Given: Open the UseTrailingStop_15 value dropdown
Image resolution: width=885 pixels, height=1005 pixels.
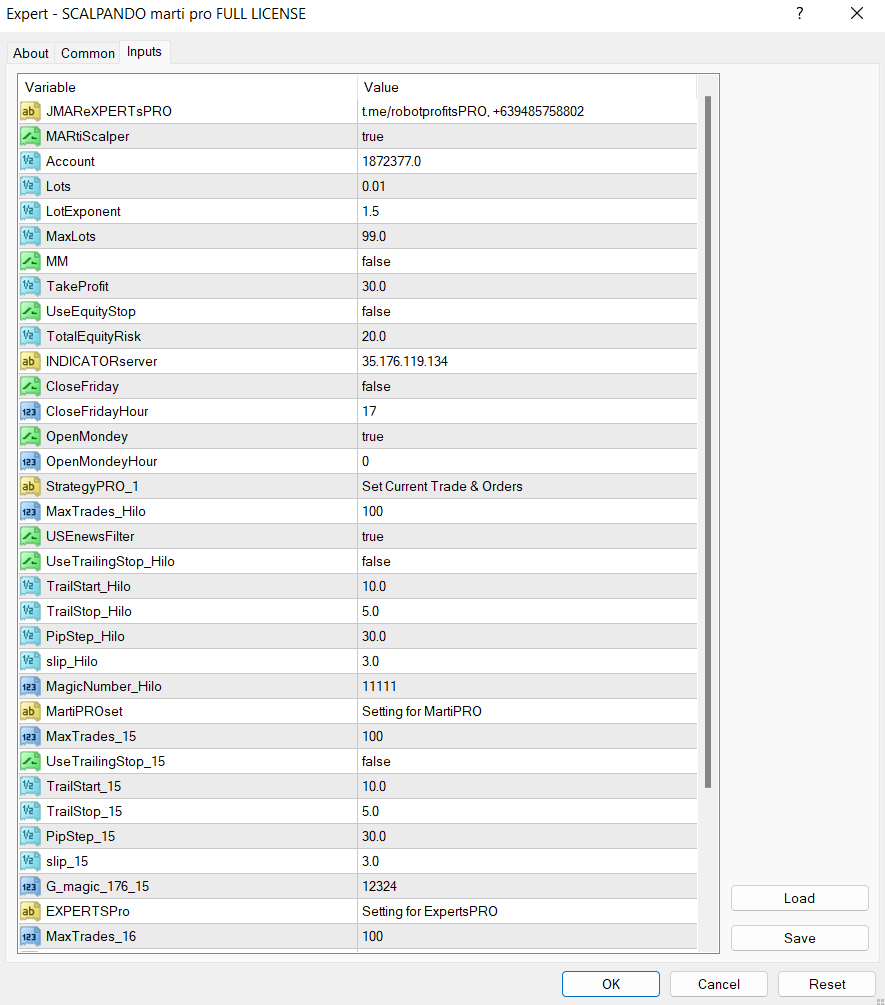Looking at the screenshot, I should coord(376,761).
